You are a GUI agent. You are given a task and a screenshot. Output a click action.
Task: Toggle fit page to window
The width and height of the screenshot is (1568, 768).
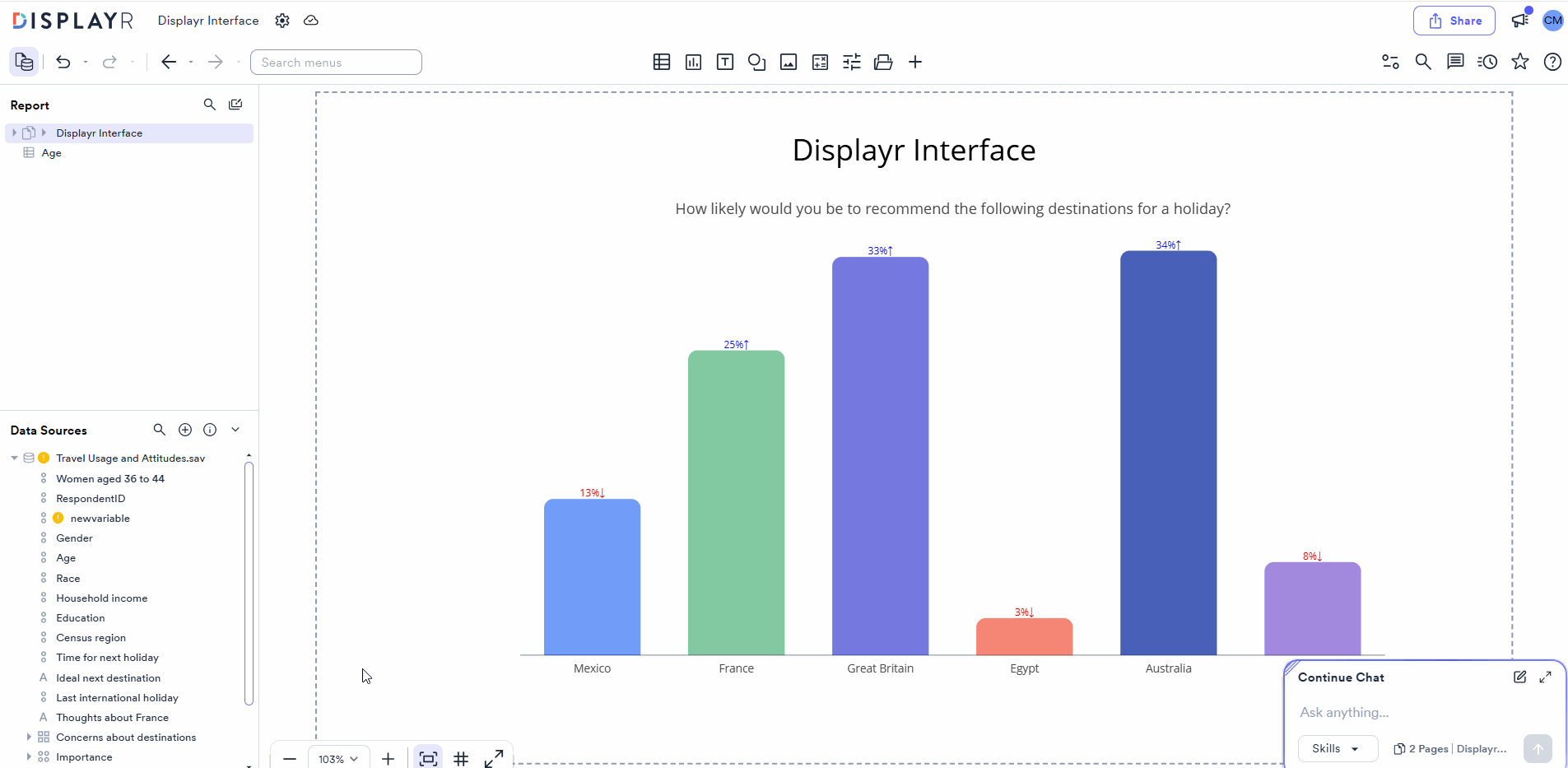pyautogui.click(x=428, y=759)
